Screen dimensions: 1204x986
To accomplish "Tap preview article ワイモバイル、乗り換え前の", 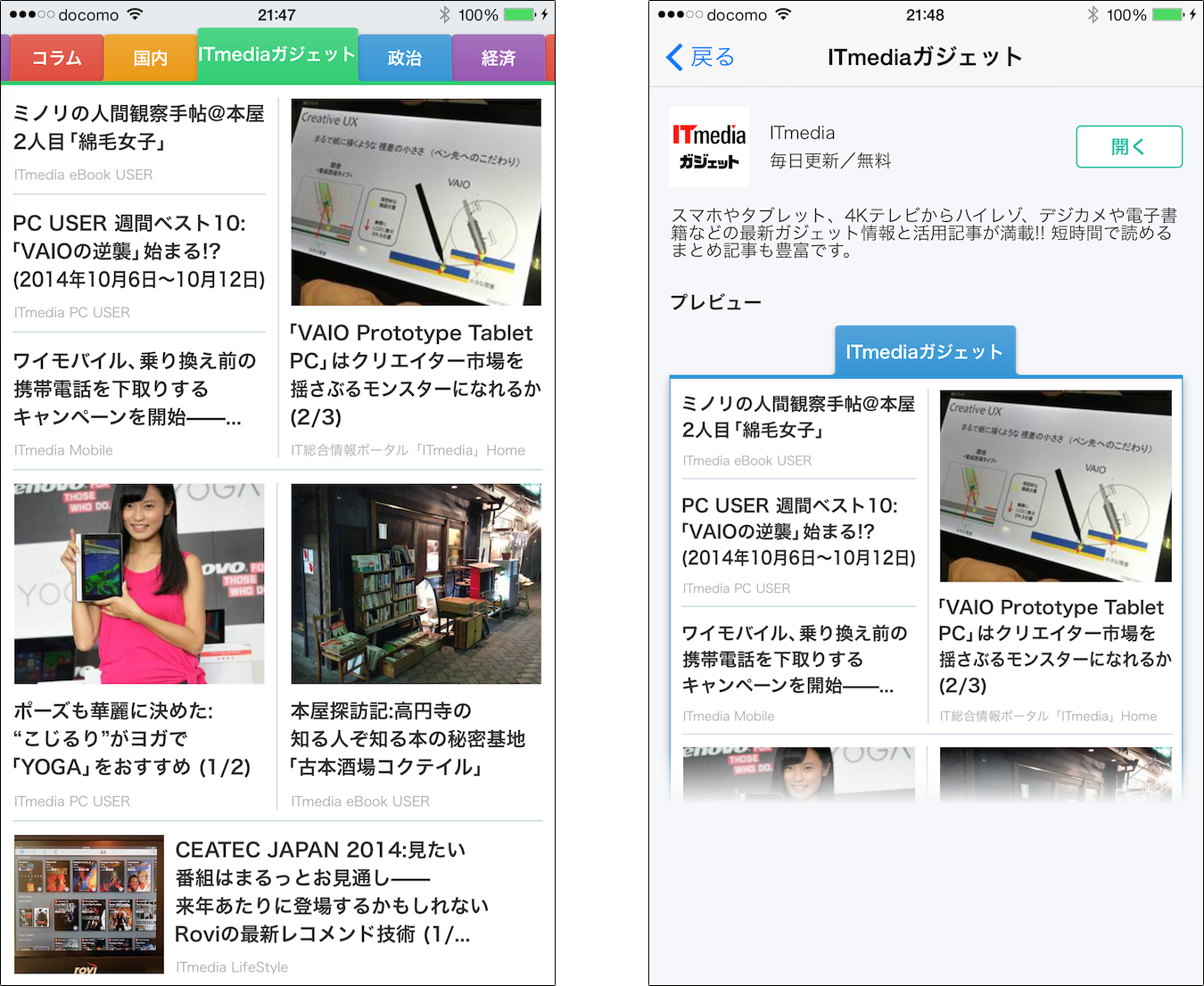I will (x=795, y=659).
